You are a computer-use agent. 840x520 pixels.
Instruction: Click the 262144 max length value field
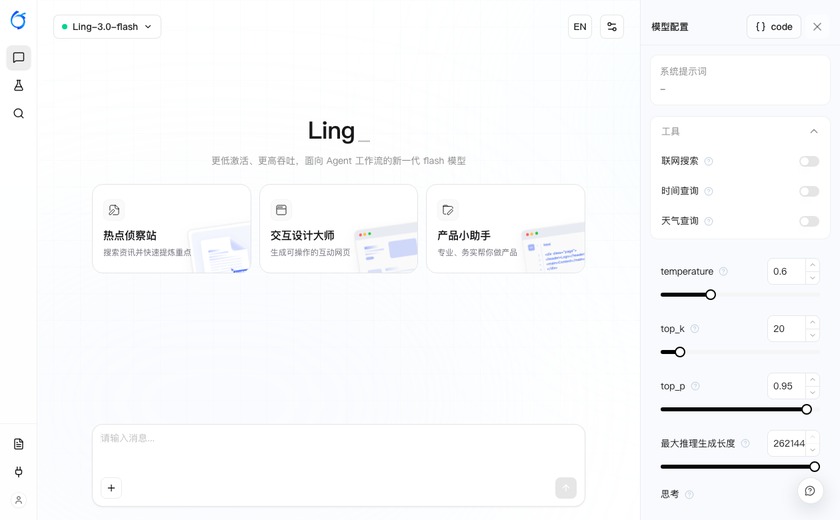(786, 443)
